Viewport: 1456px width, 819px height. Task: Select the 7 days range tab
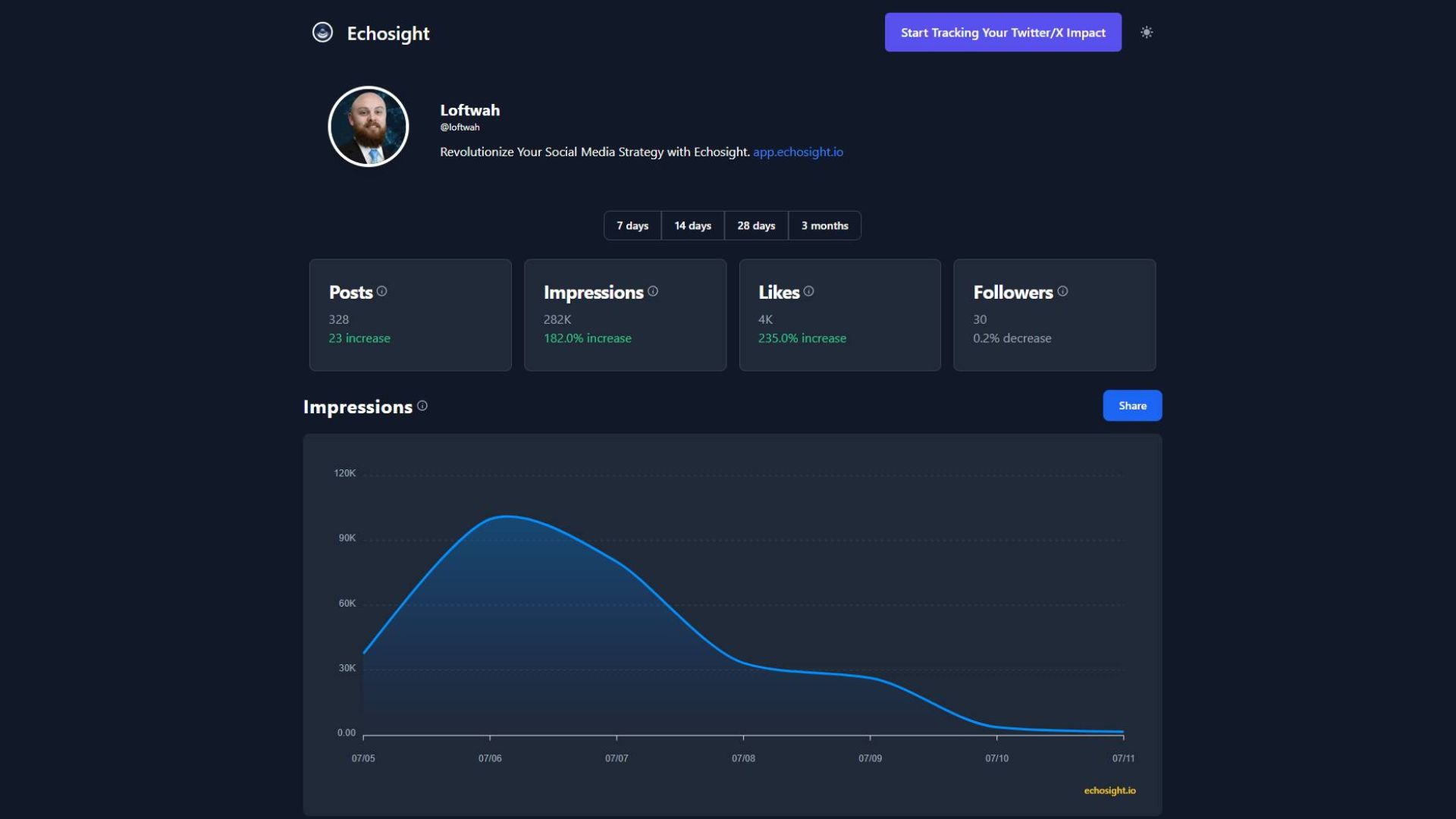click(632, 226)
